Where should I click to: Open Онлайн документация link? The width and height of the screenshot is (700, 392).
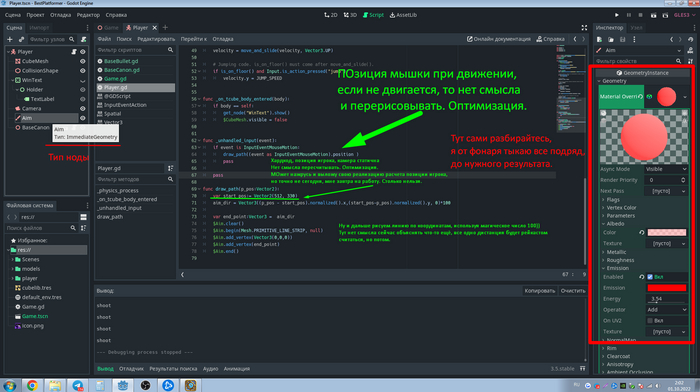tap(499, 39)
